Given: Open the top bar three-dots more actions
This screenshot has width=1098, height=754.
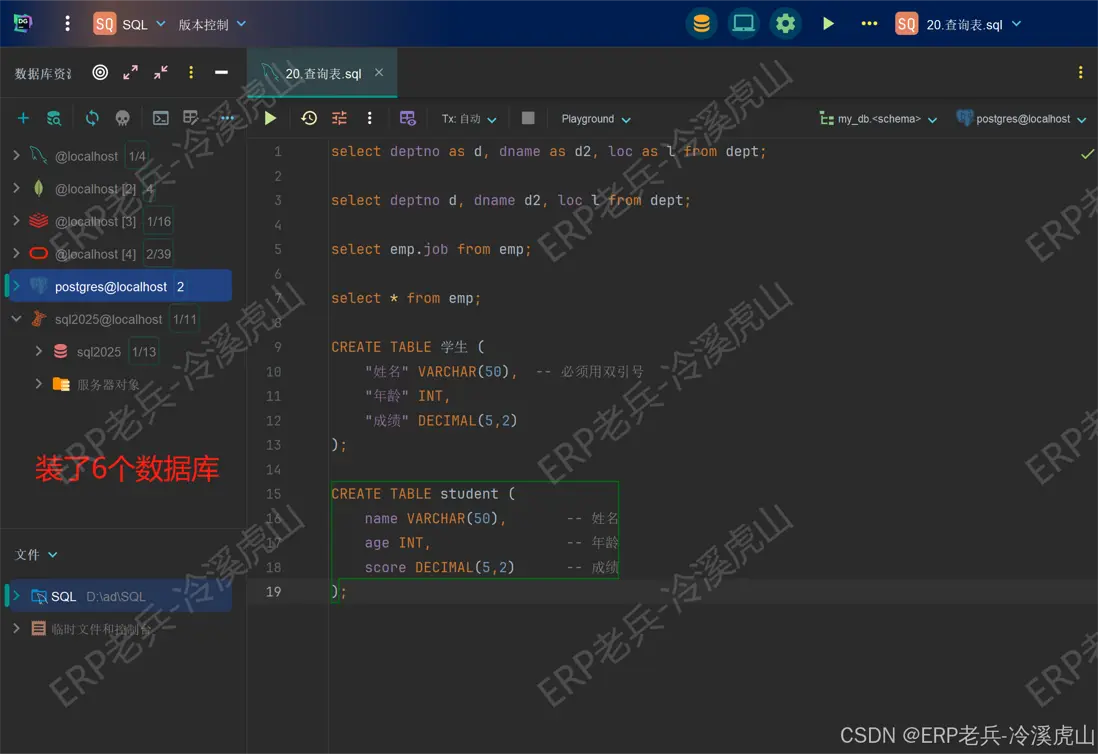Looking at the screenshot, I should click(x=869, y=24).
